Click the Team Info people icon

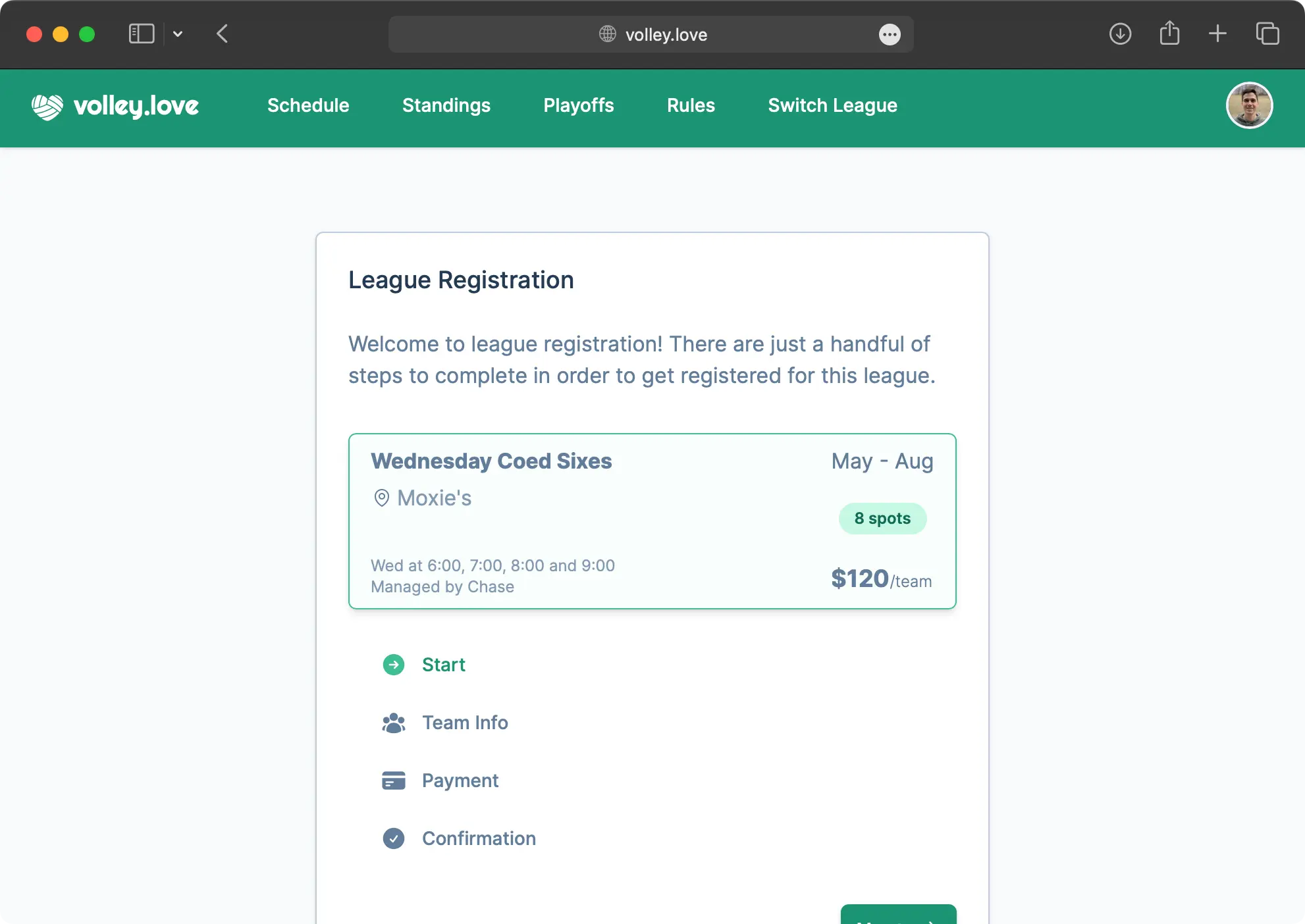tap(394, 723)
